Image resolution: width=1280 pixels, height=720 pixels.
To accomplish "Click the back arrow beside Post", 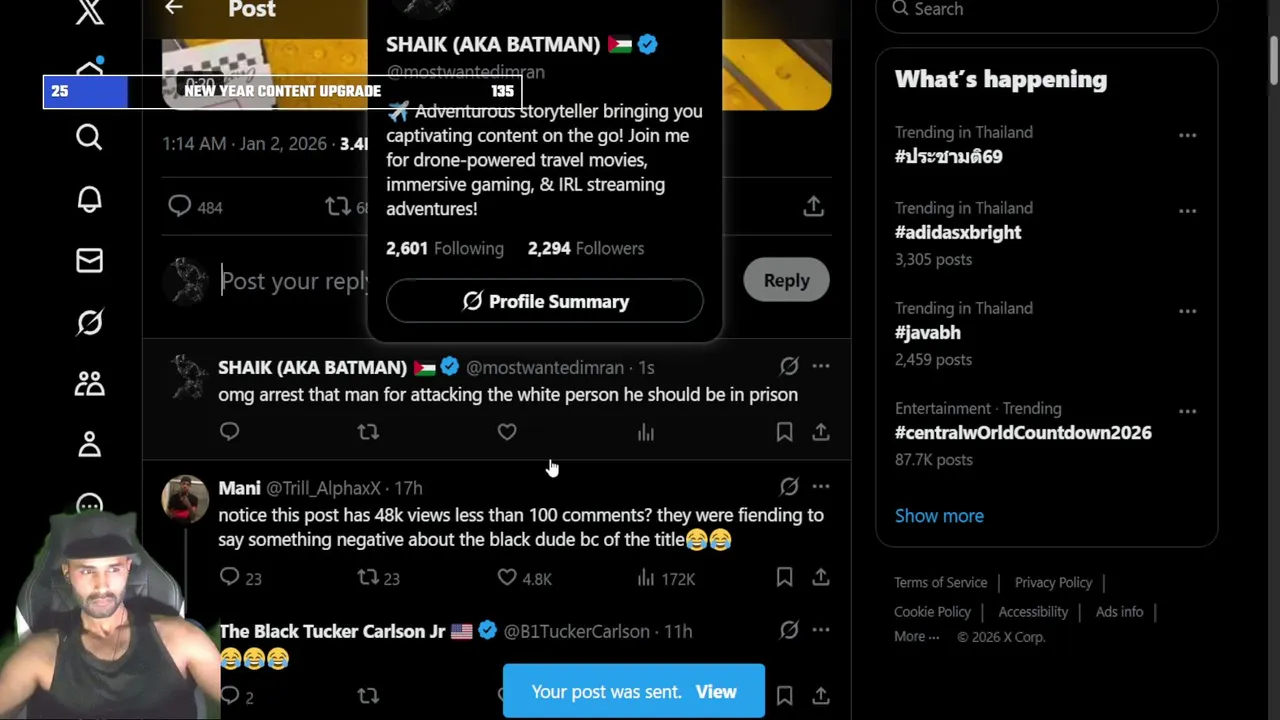I will point(174,9).
